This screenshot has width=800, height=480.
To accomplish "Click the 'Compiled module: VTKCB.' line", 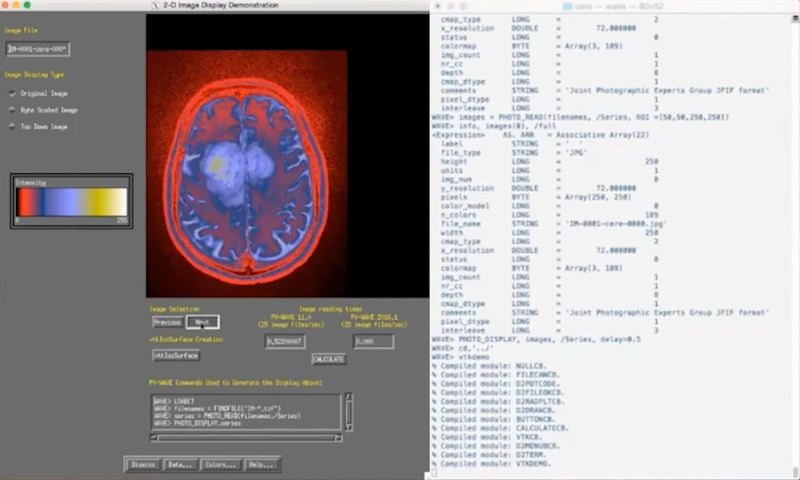I will 487,437.
